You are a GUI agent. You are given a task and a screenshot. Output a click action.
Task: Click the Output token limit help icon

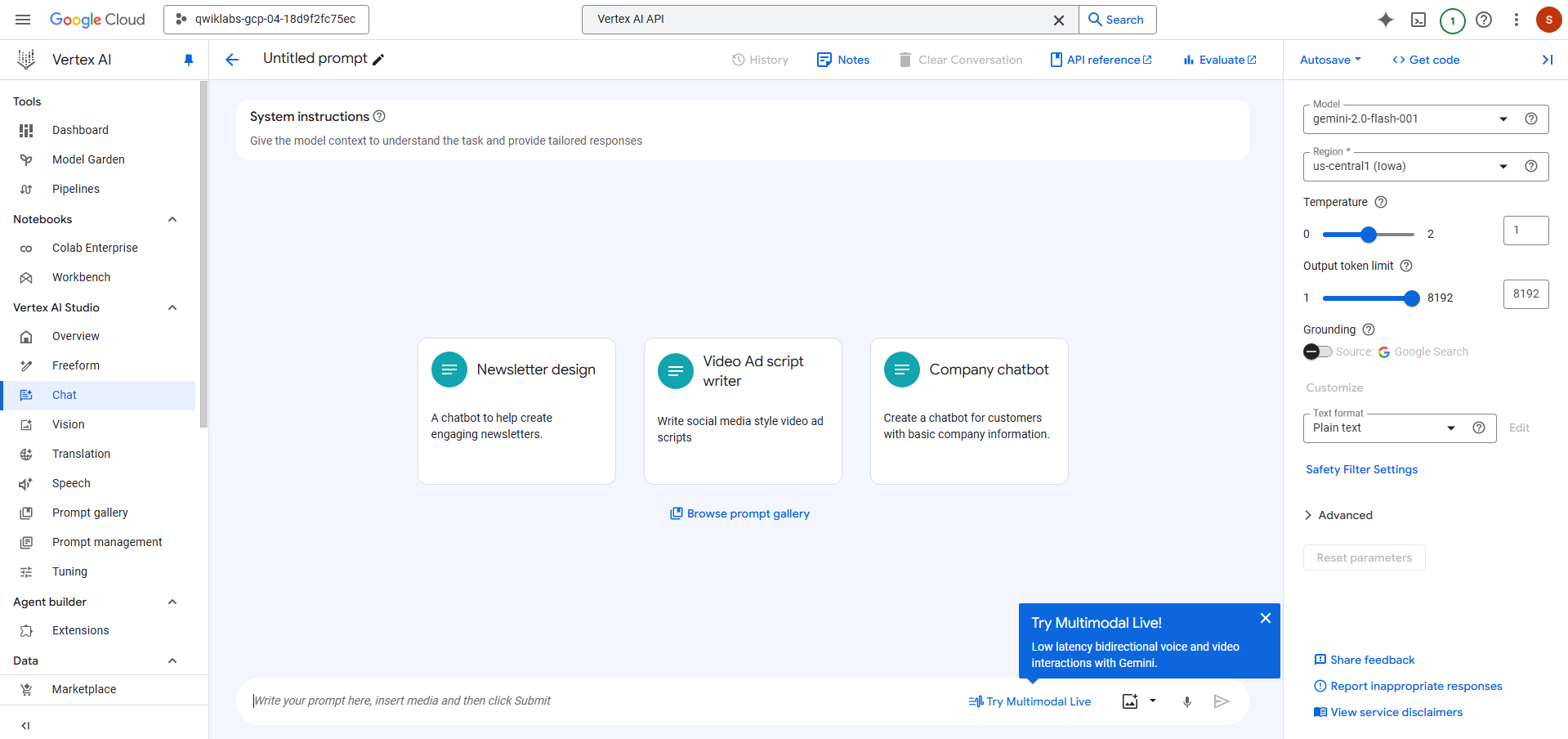click(1406, 266)
